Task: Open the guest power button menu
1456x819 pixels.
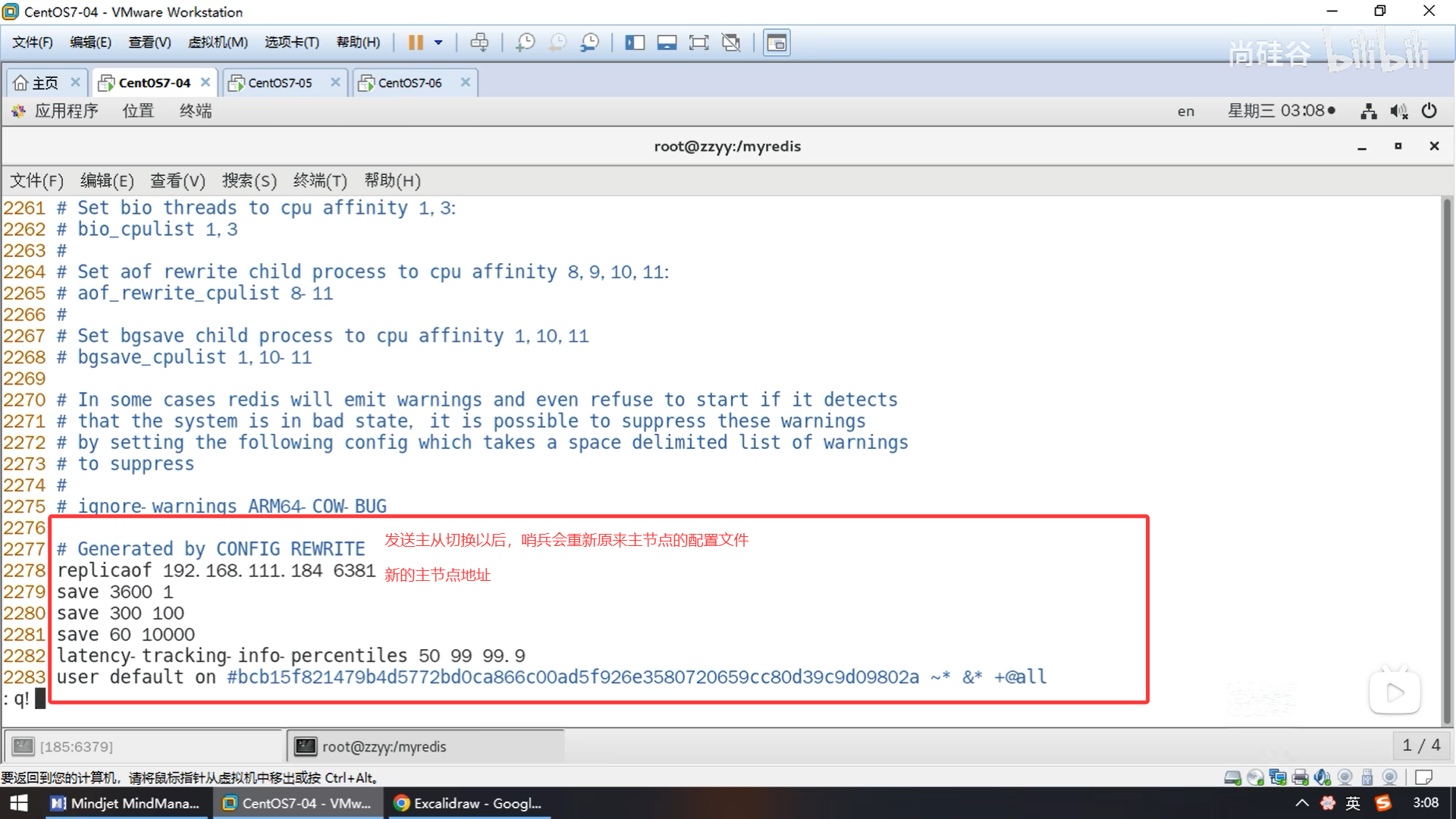Action: (x=1429, y=111)
